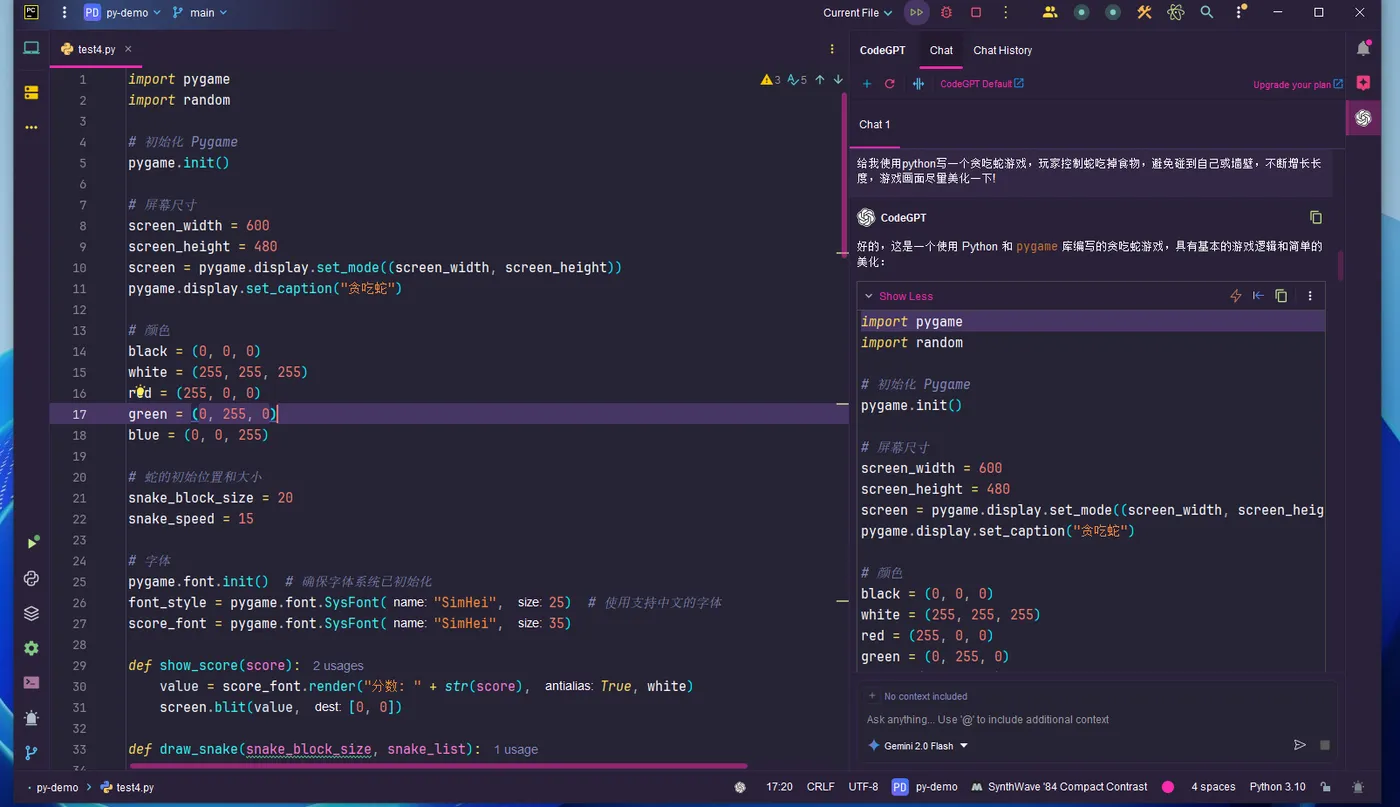This screenshot has width=1400, height=807.
Task: Stop the running process
Action: tap(976, 13)
